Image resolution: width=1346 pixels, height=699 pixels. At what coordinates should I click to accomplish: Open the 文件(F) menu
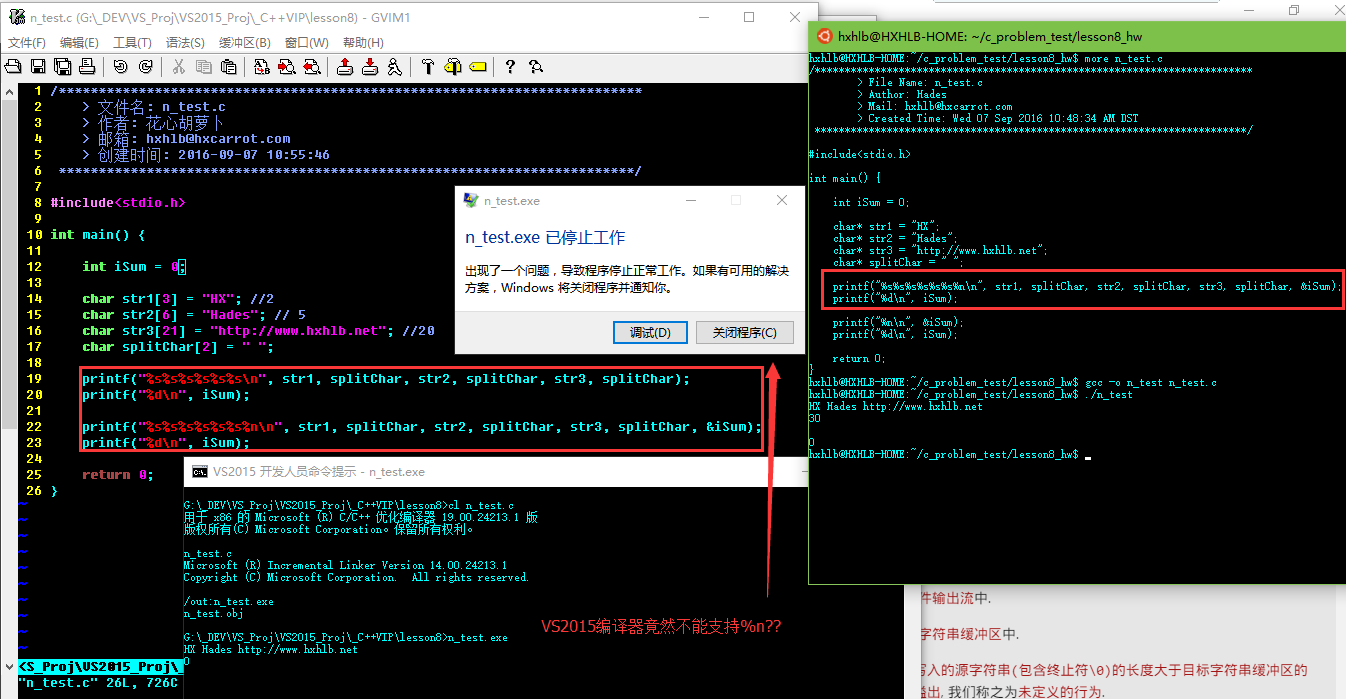(27, 43)
